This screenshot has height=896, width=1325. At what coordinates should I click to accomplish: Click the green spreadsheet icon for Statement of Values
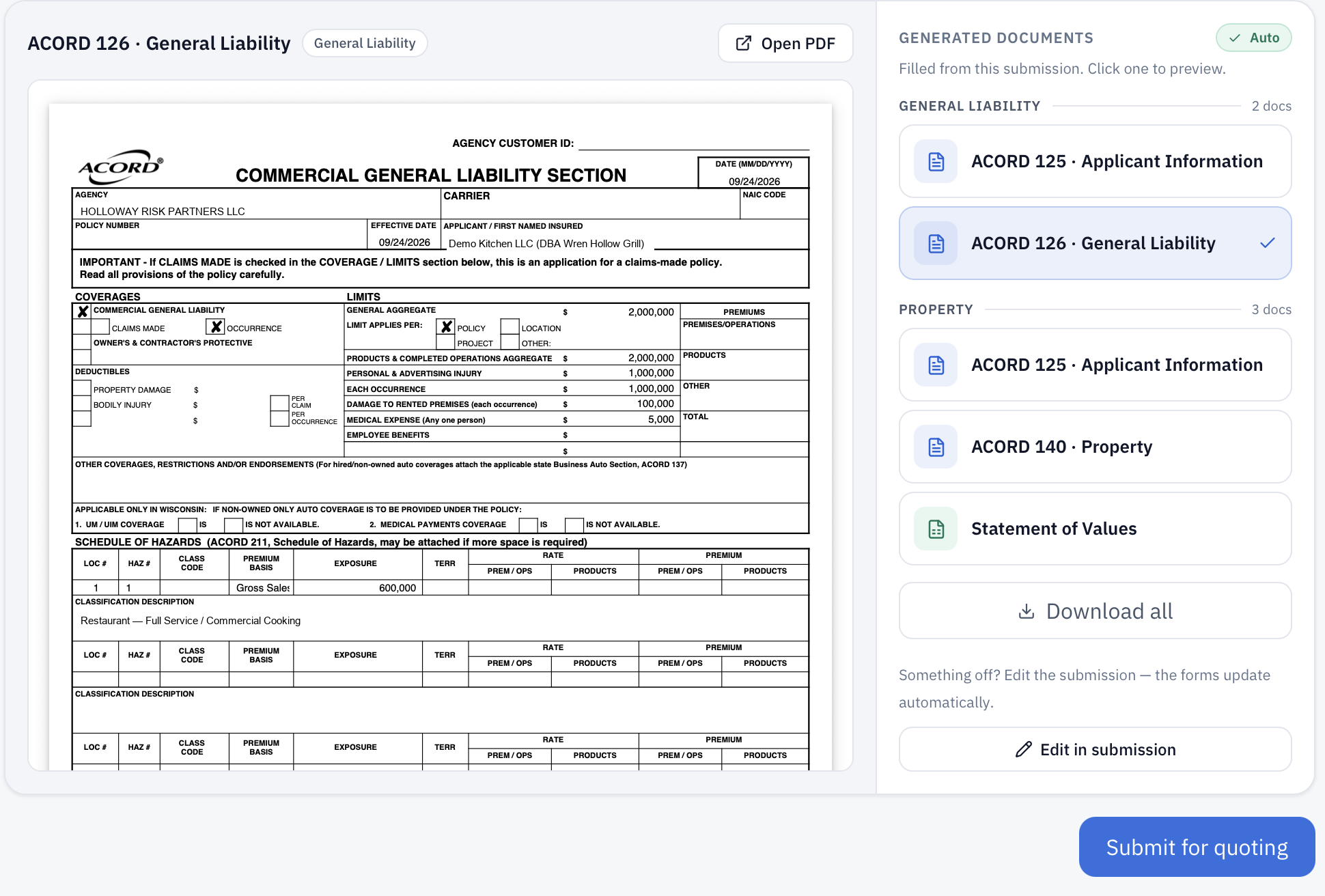coord(936,529)
